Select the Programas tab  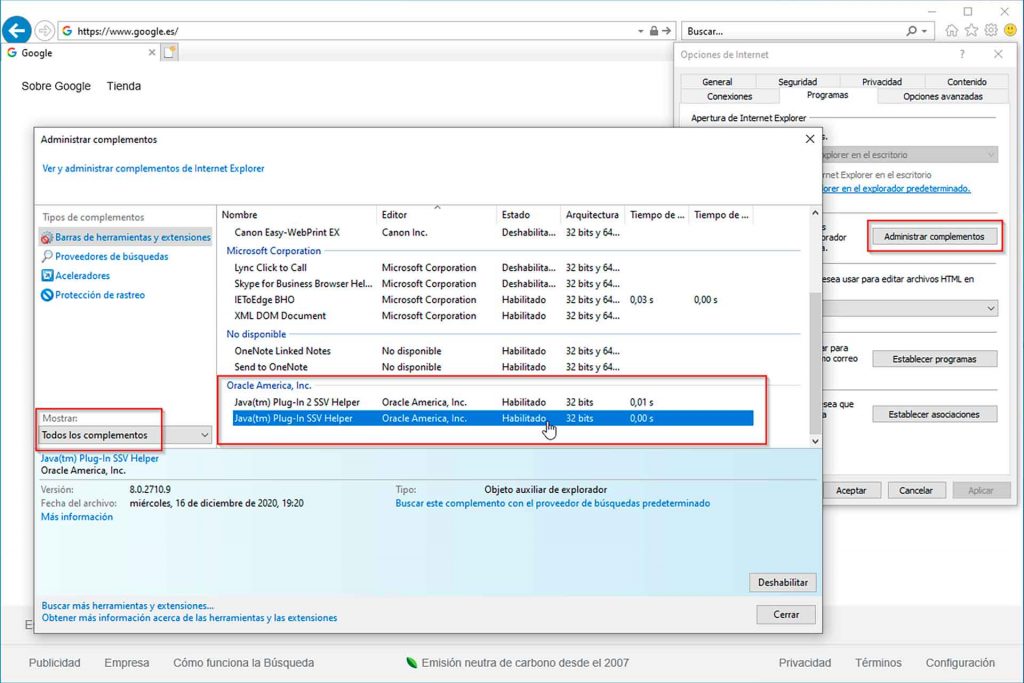[x=827, y=95]
